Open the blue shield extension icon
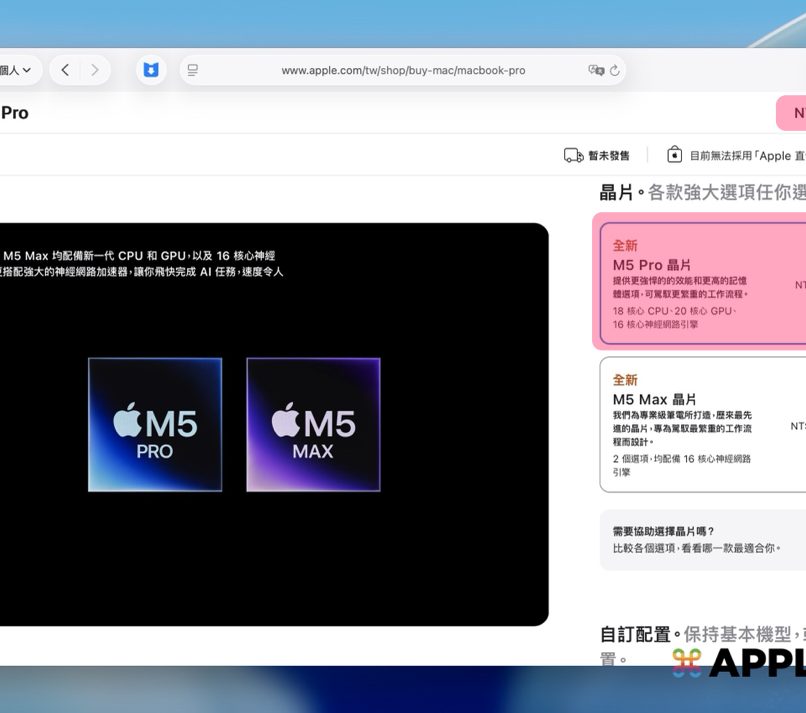This screenshot has height=713, width=806. click(151, 70)
